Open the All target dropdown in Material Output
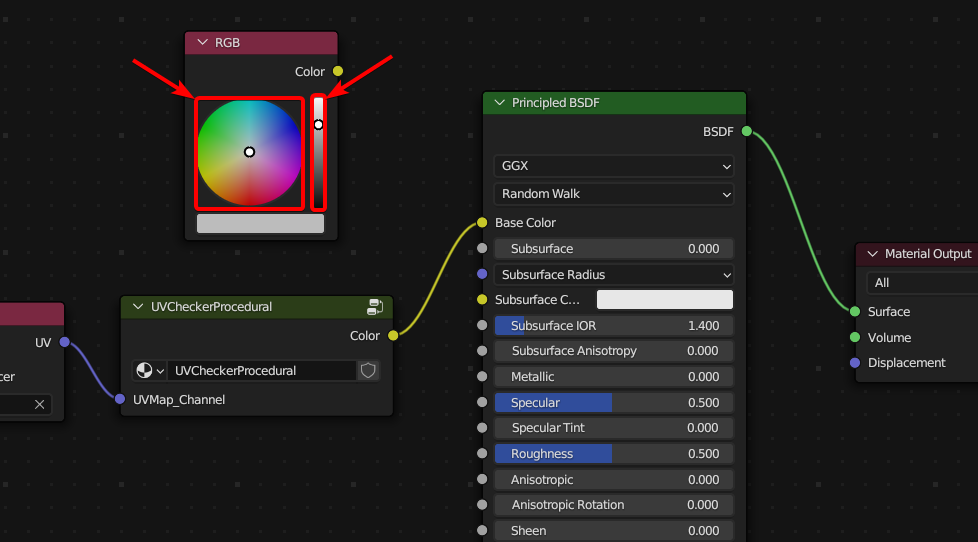This screenshot has width=978, height=542. (x=922, y=283)
